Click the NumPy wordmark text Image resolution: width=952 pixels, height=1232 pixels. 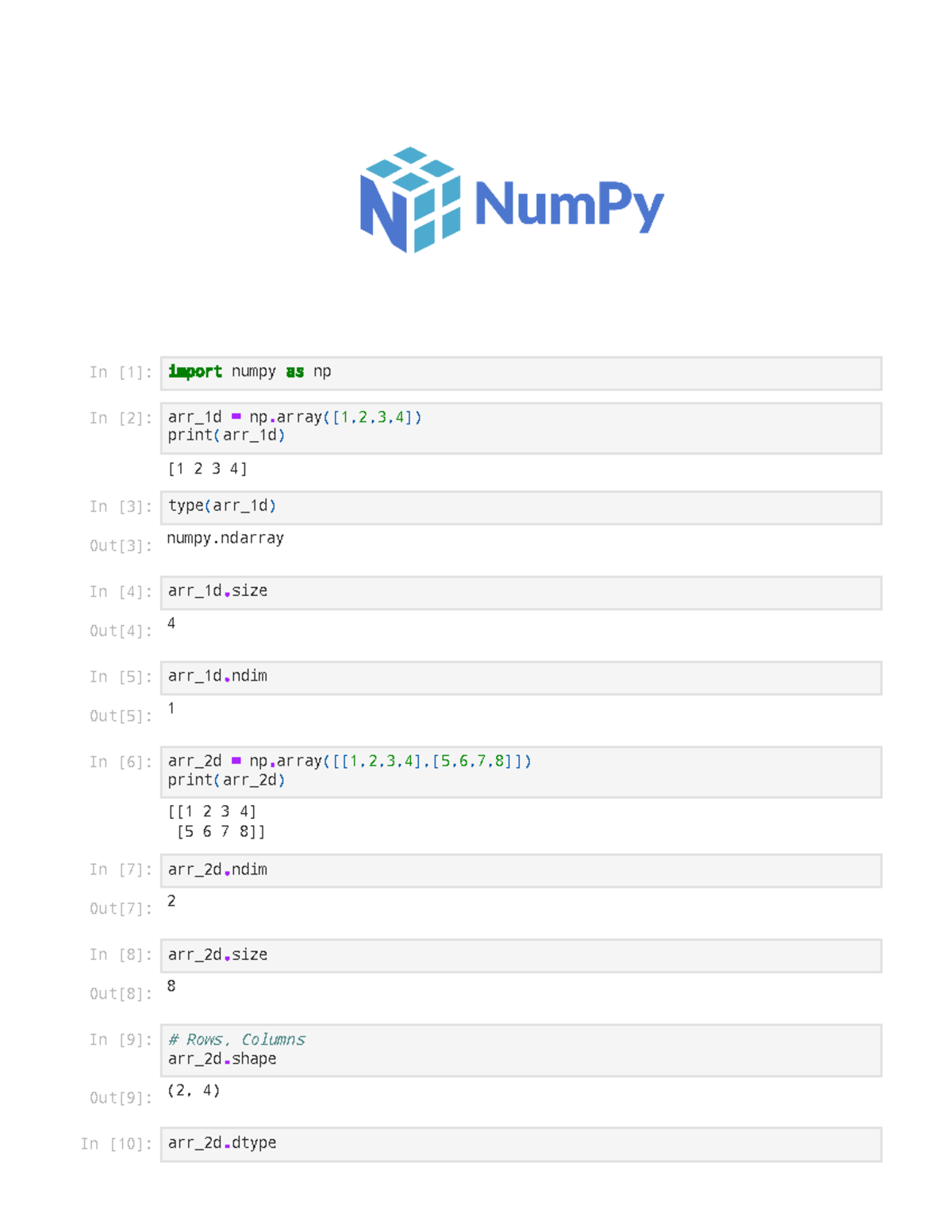[x=569, y=205]
